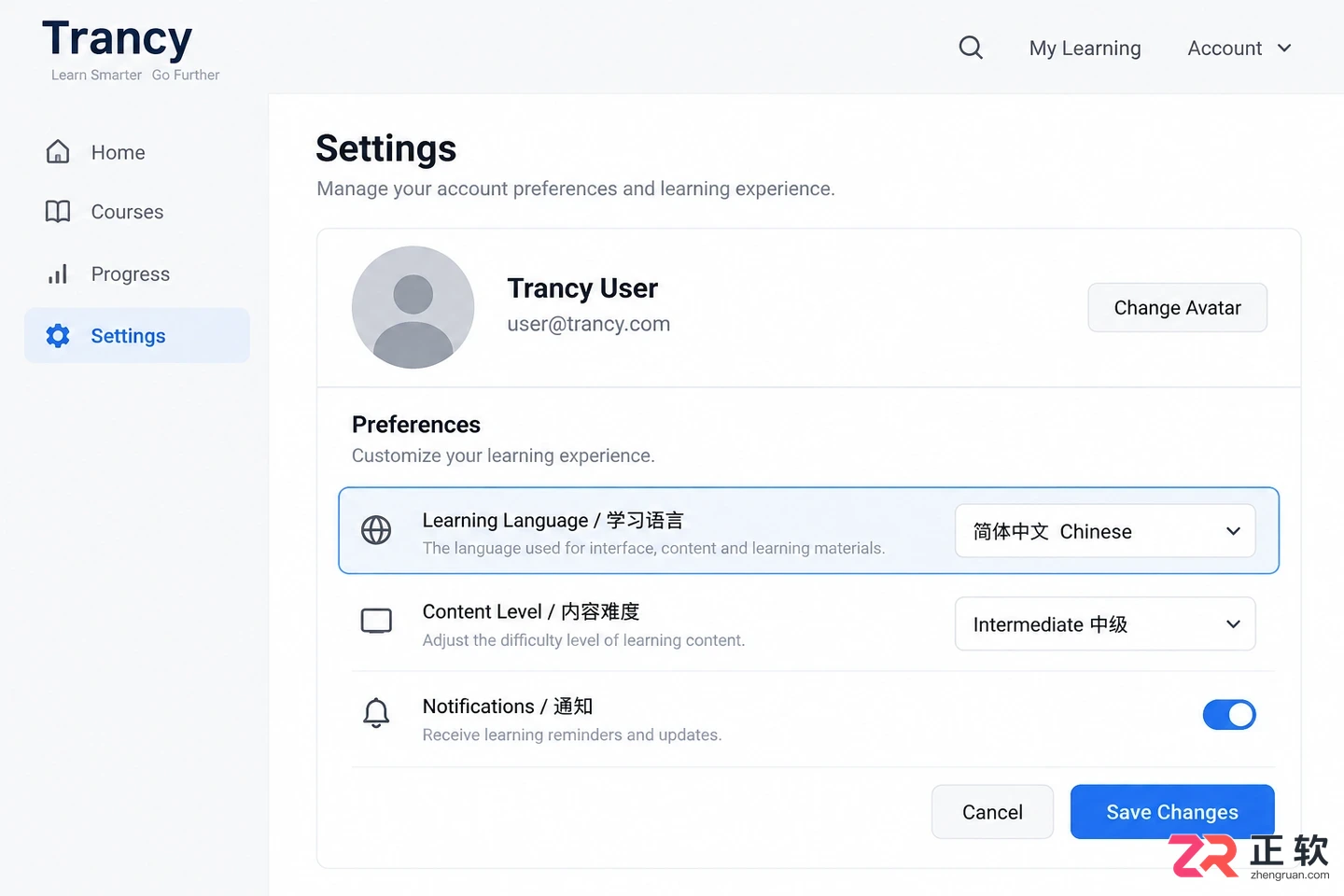
Task: Open the Account menu label
Action: click(x=1225, y=49)
